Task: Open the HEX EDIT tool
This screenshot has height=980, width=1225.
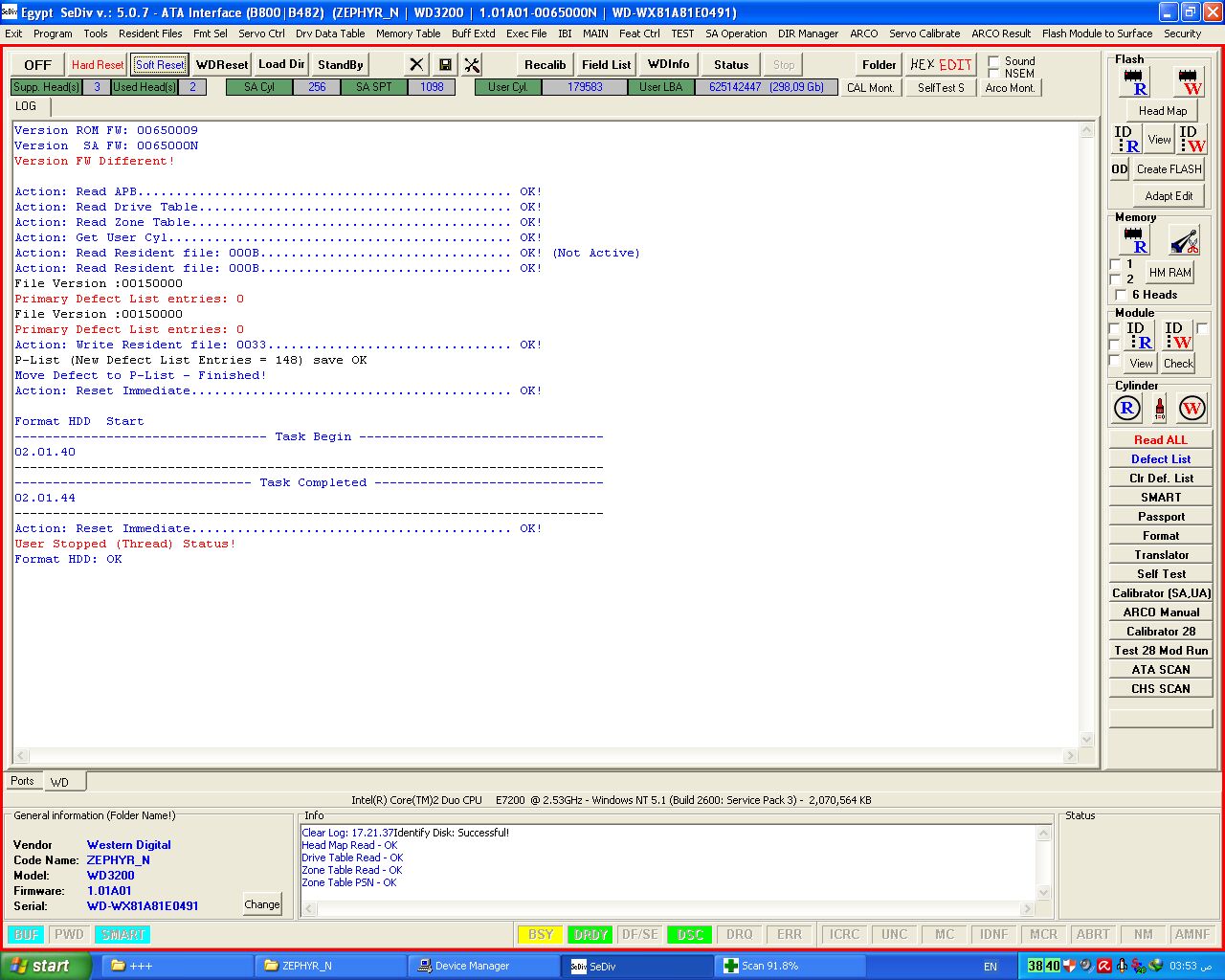Action: pos(941,64)
